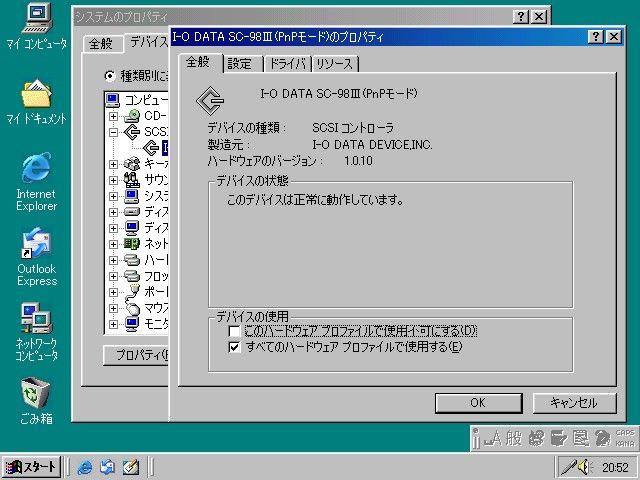The width and height of the screenshot is (640, 480).
Task: Click the 20:52 taskbar clock
Action: click(615, 468)
